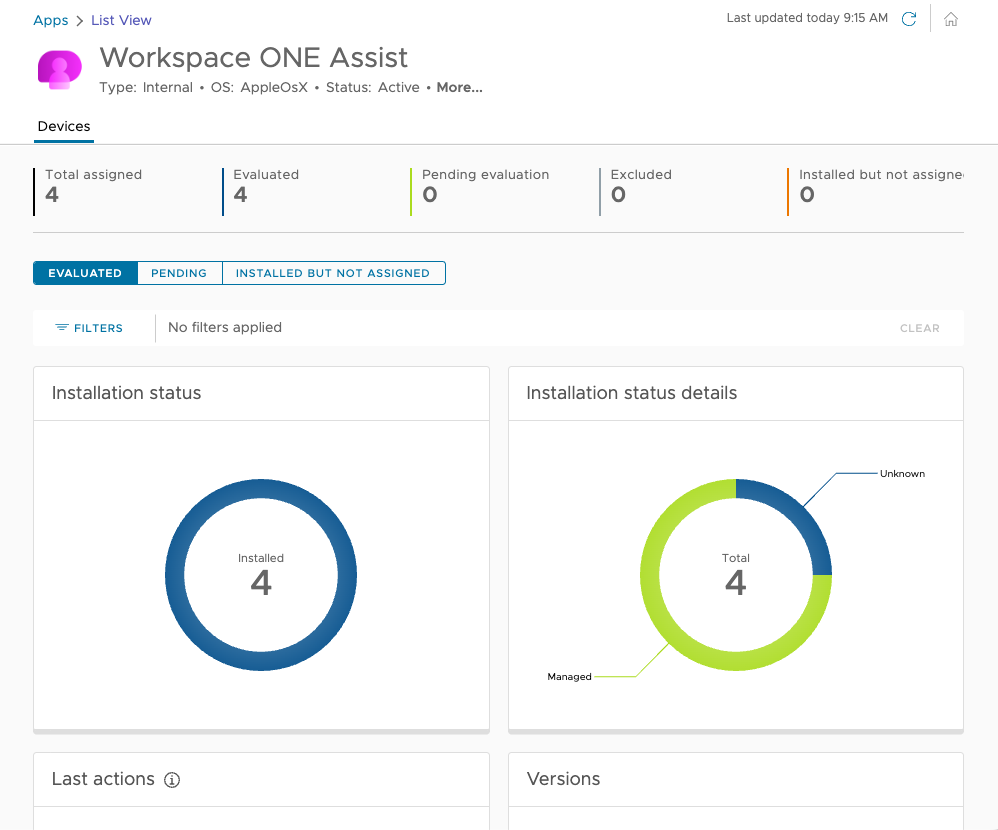The image size is (998, 830).
Task: Open the home icon in top right
Action: pos(951,19)
